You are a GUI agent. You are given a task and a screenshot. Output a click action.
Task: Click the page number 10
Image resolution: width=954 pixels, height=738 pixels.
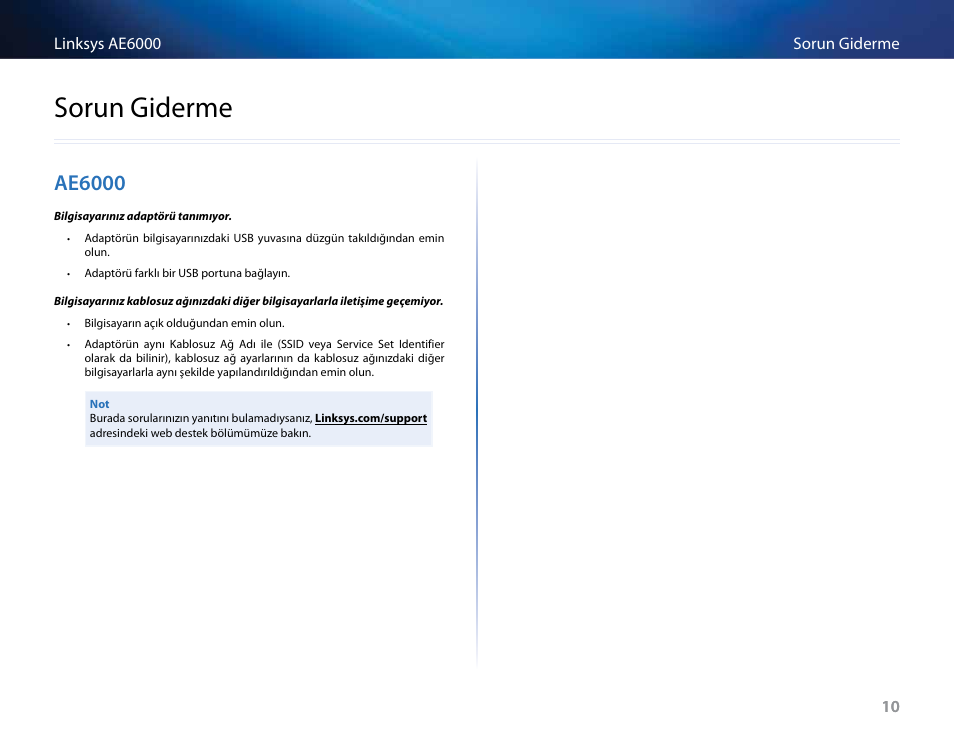[x=890, y=706]
